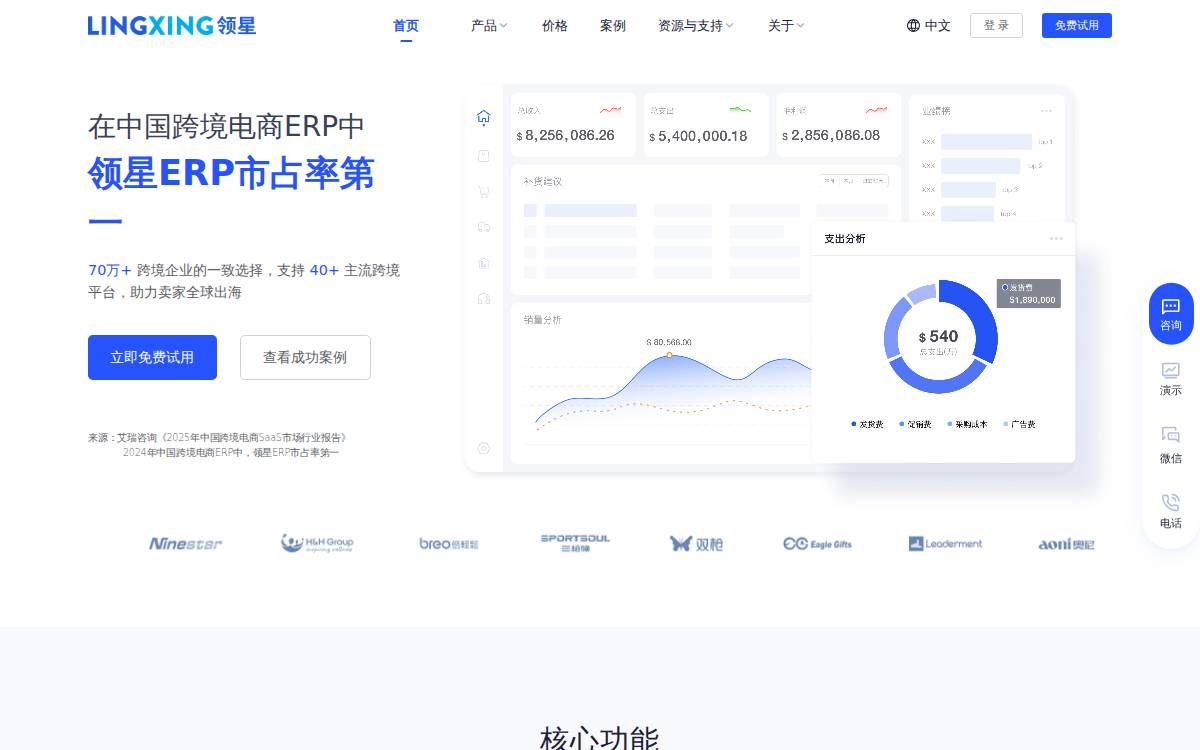Click the Ninestar brand logo
Screen dimensions: 1200x750
pyautogui.click(x=186, y=544)
